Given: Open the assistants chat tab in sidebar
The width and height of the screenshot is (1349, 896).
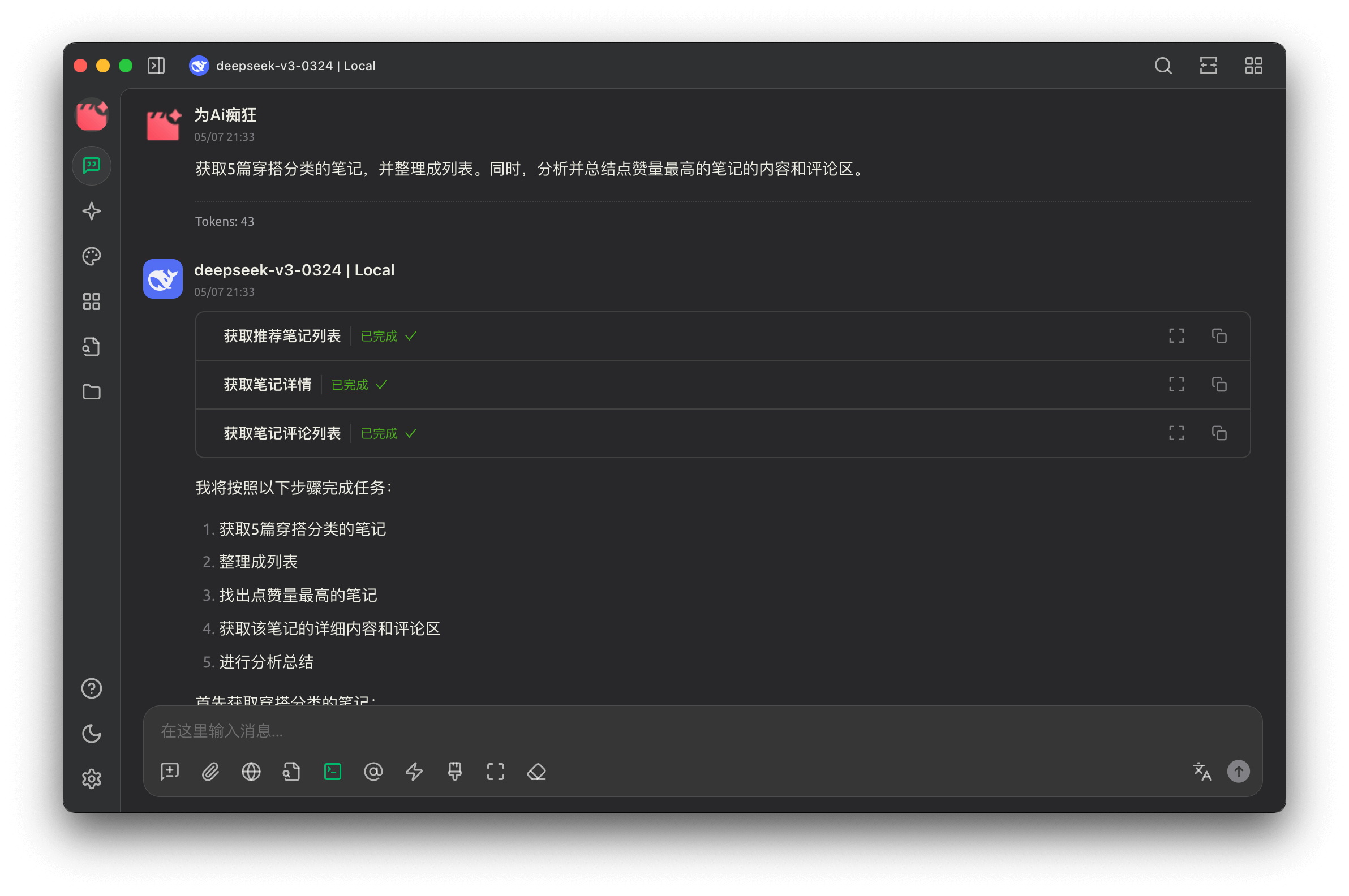Looking at the screenshot, I should [x=92, y=166].
